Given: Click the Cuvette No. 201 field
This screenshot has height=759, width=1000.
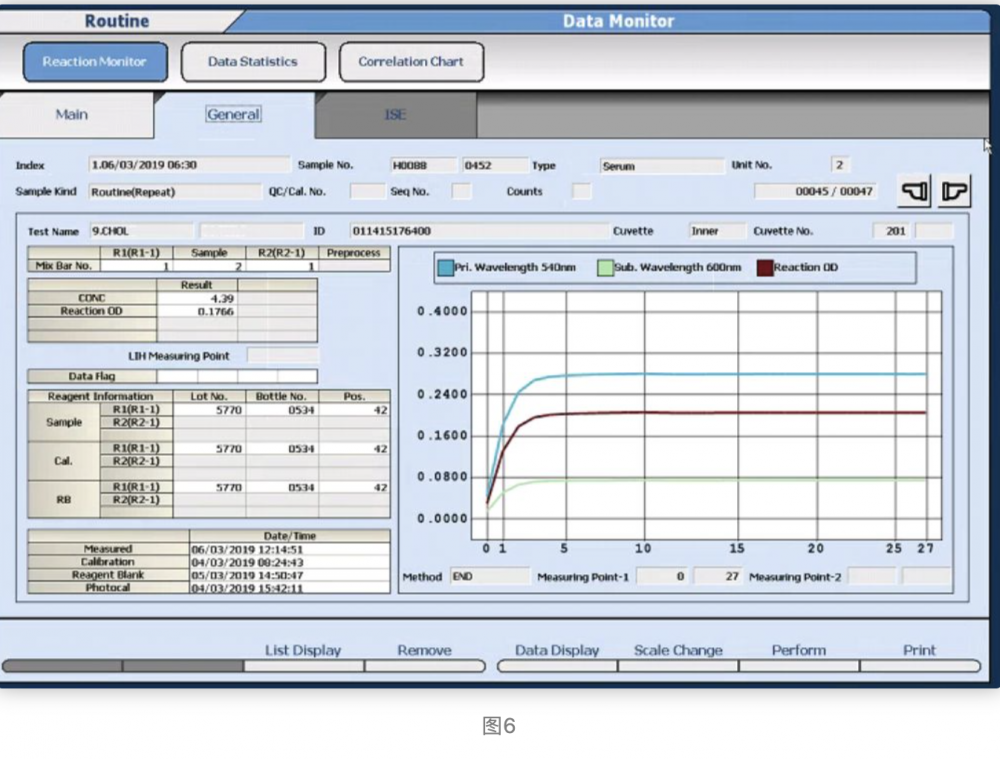Looking at the screenshot, I should tap(892, 231).
